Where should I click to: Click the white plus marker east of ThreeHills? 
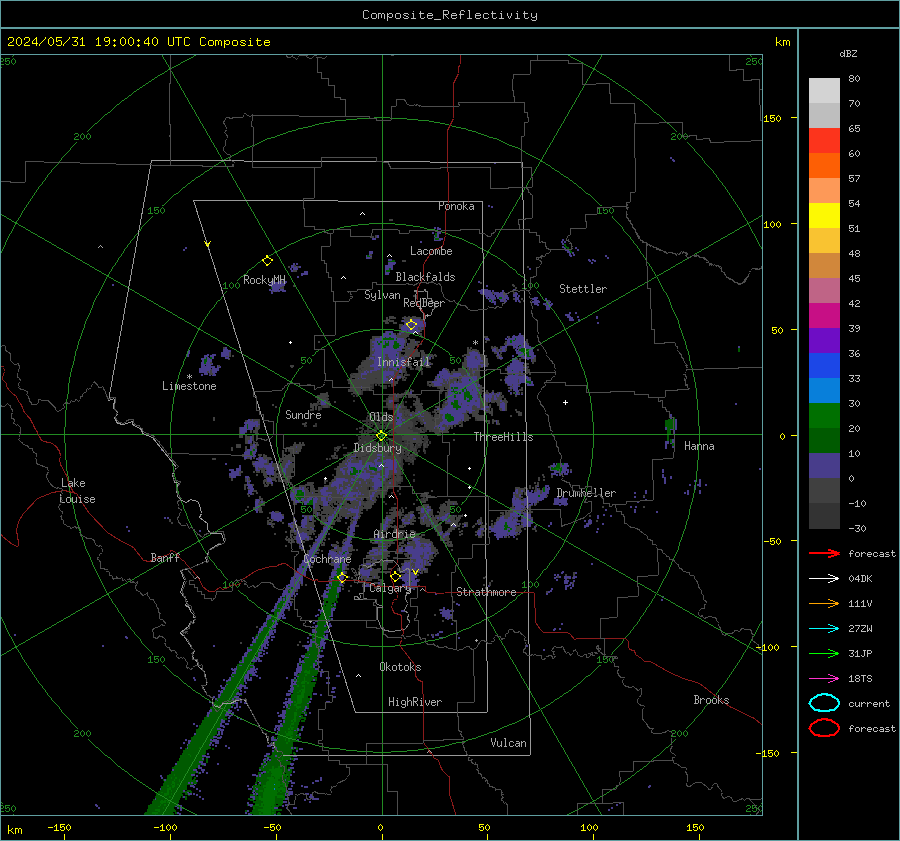click(x=565, y=402)
